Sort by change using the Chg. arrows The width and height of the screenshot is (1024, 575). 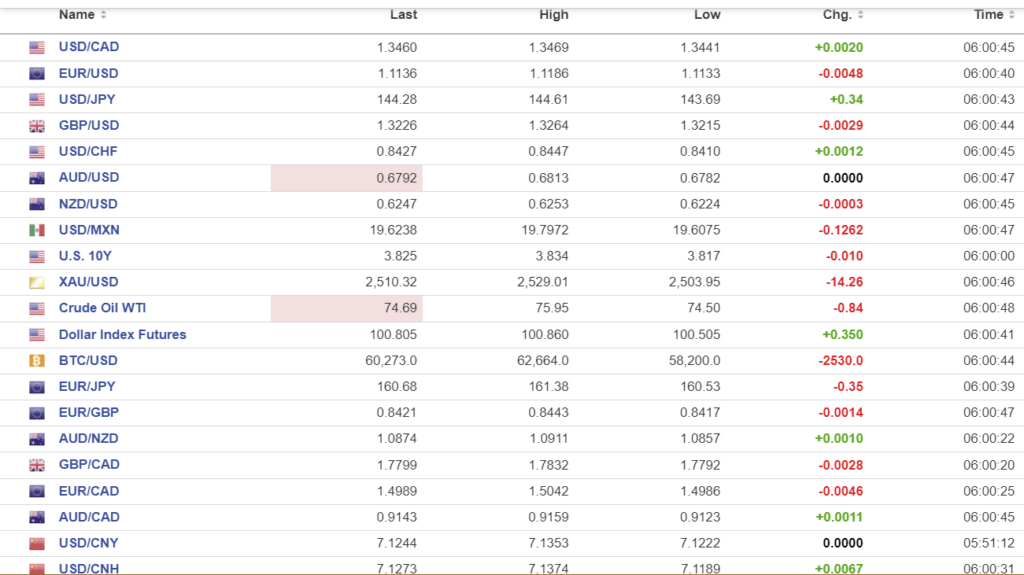(861, 15)
